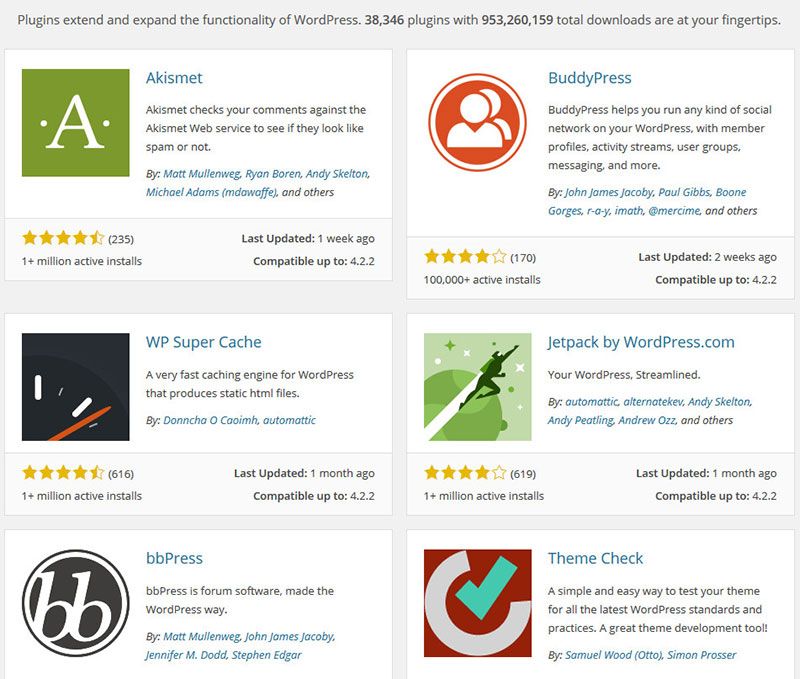Open the Akismet plugin title link
Image resolution: width=800 pixels, height=679 pixels.
coord(174,78)
